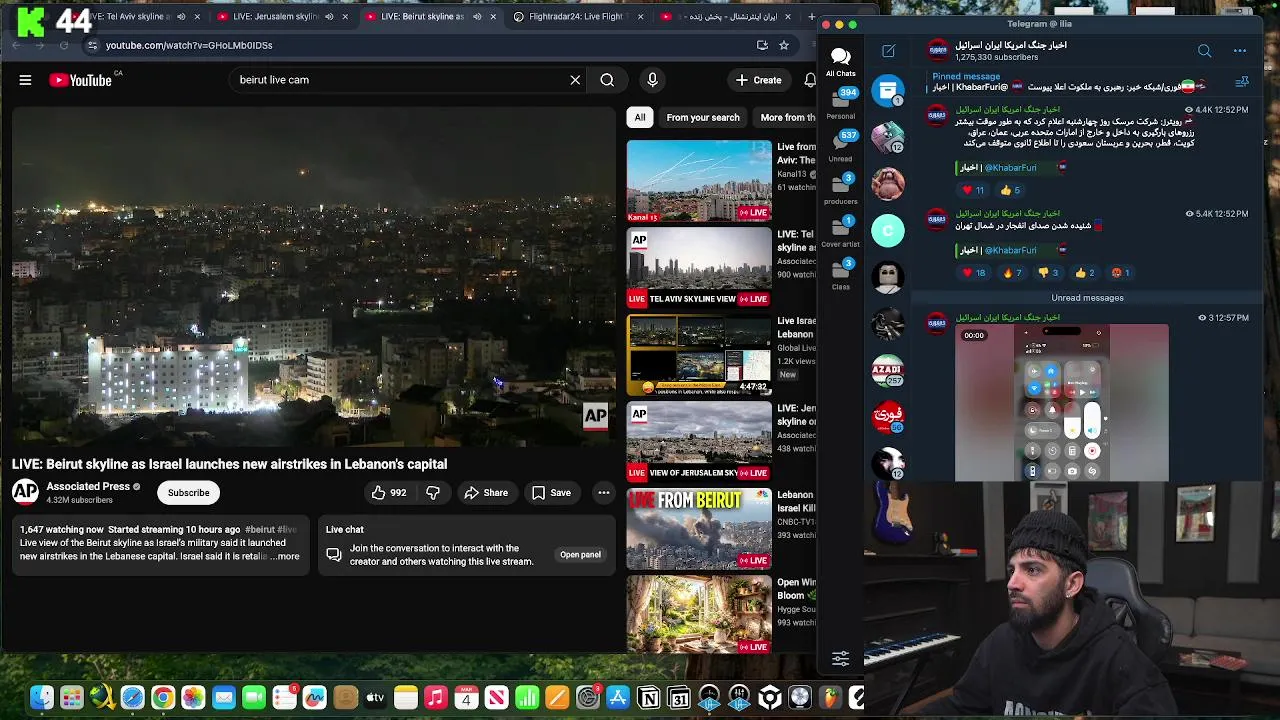Open Tel Aviv Skyline View live thumbnail
Screen dimensions: 1280x720
[x=699, y=268]
